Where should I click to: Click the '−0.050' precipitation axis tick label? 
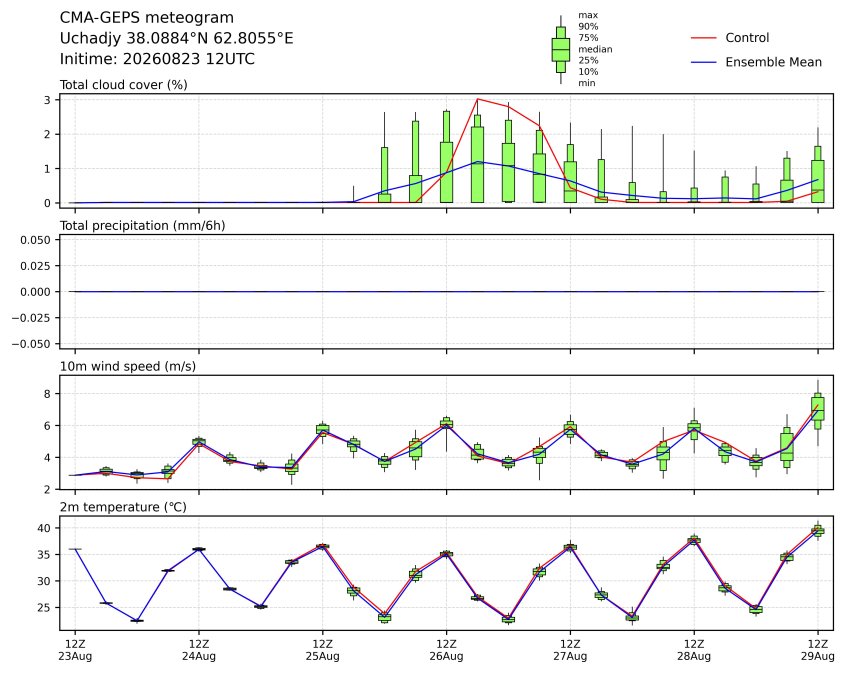[x=32, y=344]
